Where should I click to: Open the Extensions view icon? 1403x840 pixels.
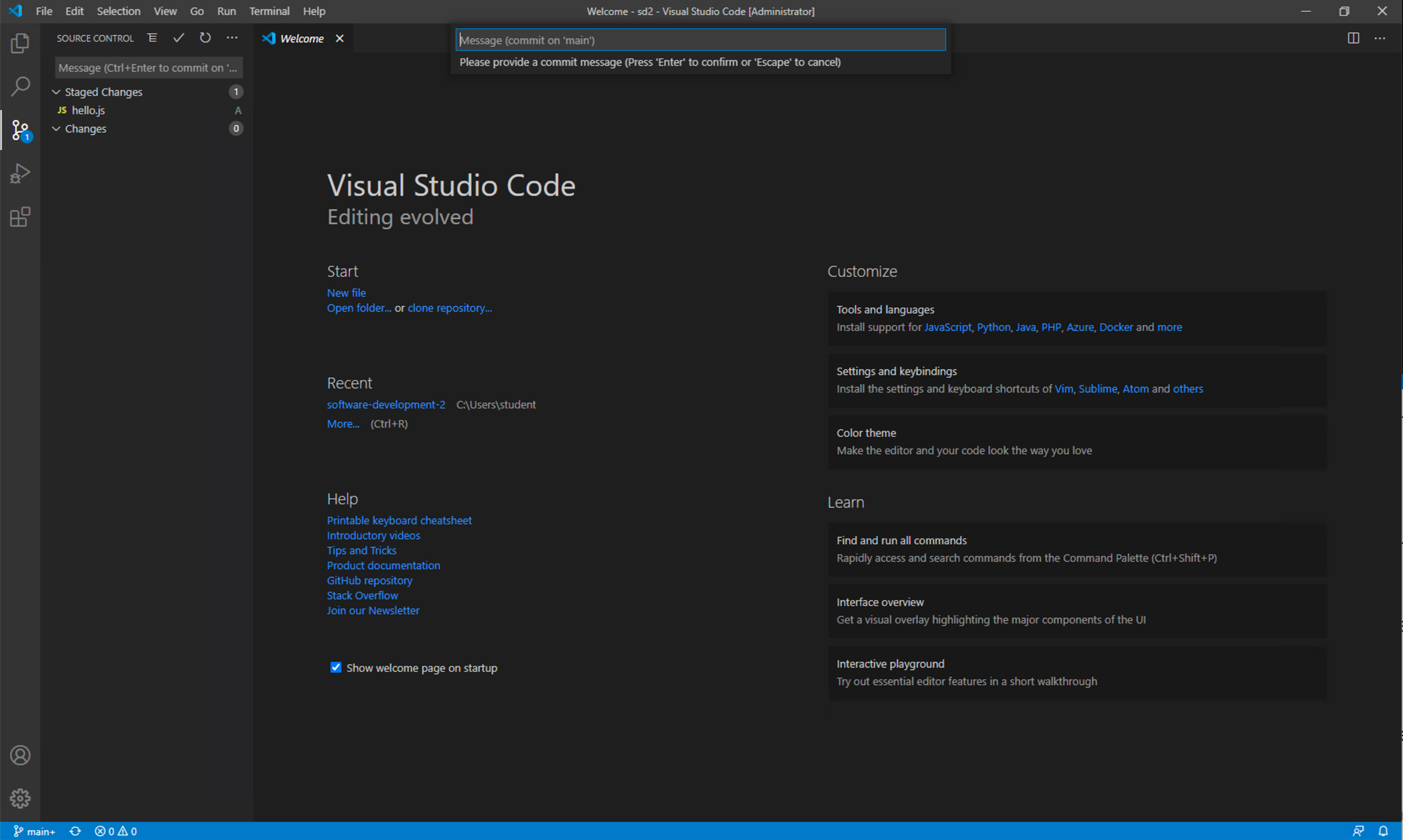tap(20, 216)
